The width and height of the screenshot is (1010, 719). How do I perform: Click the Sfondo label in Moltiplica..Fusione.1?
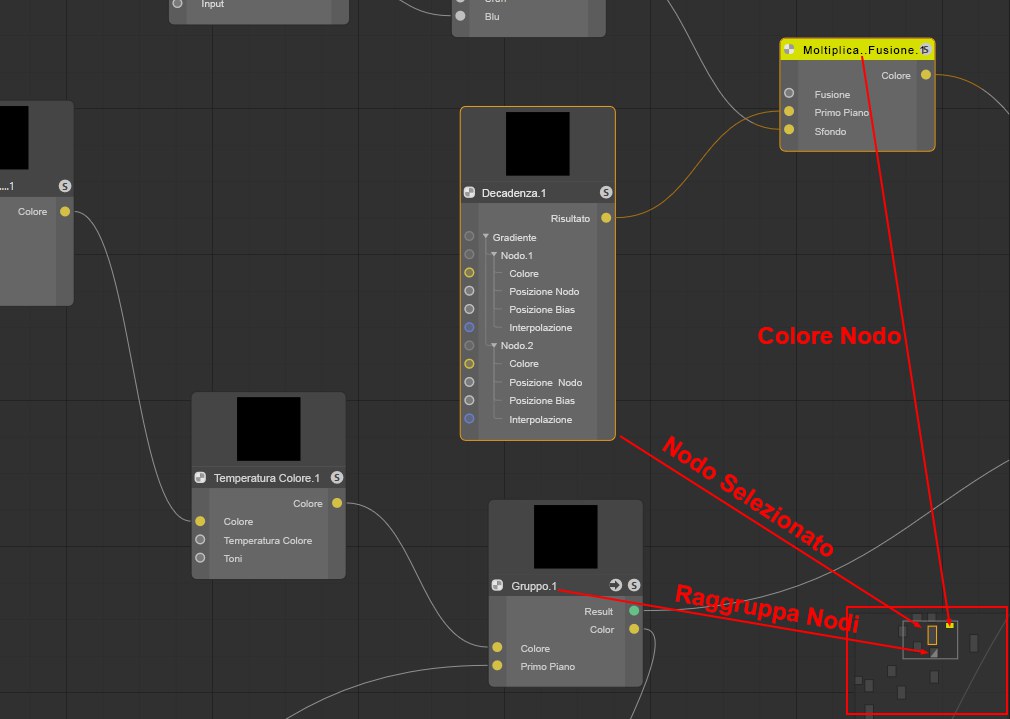[x=830, y=131]
